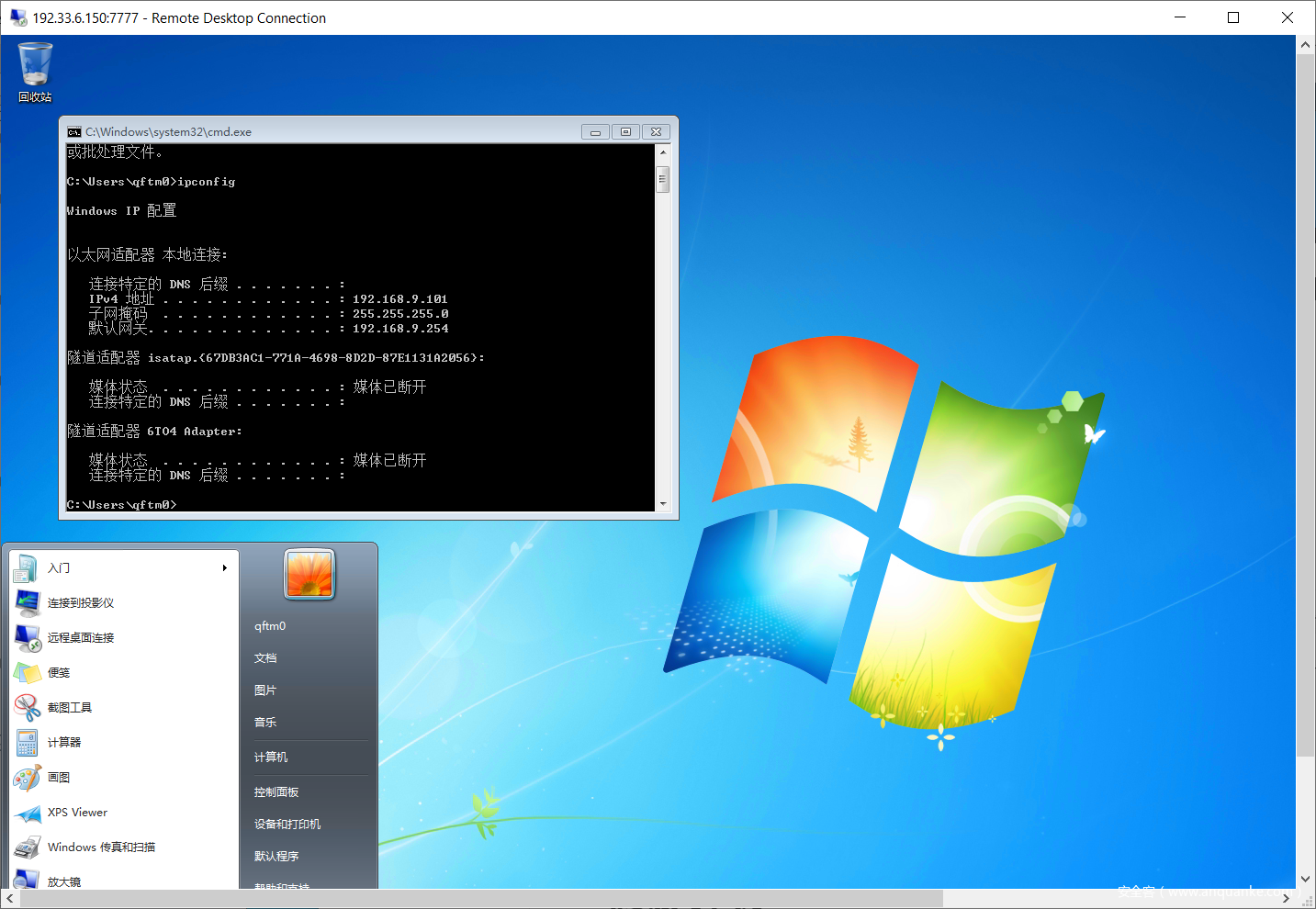Click remote desktop horizontal scrollbar right arrow
1316x909 pixels.
coord(1286,898)
